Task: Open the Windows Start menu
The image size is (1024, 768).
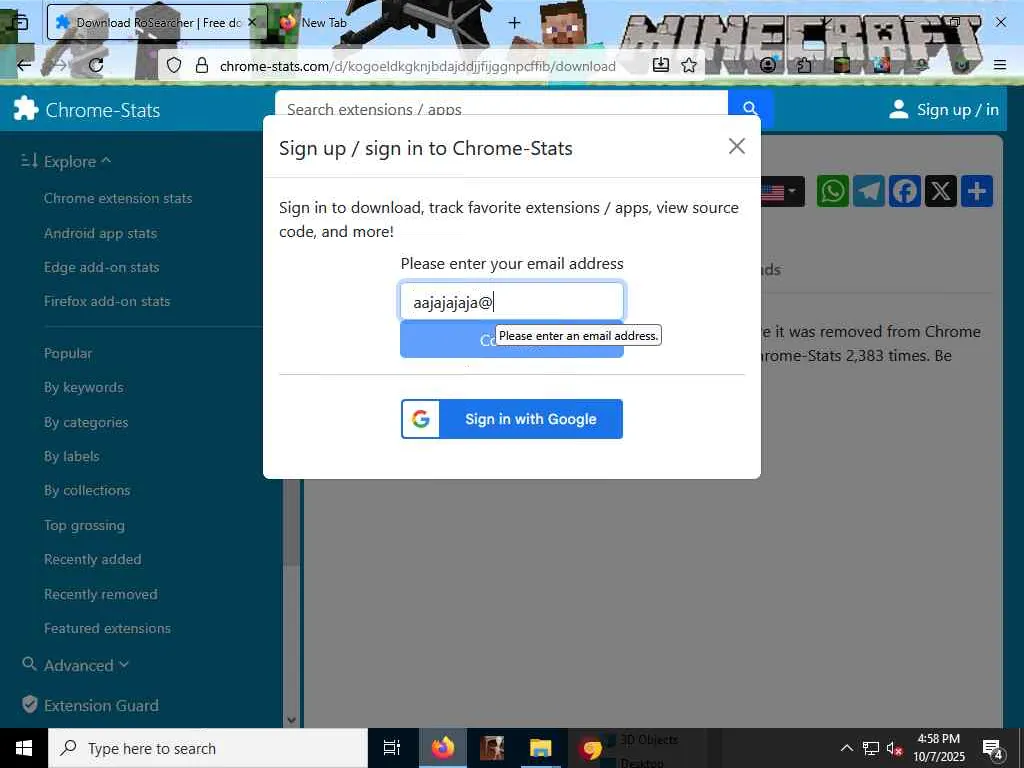Action: tap(24, 748)
